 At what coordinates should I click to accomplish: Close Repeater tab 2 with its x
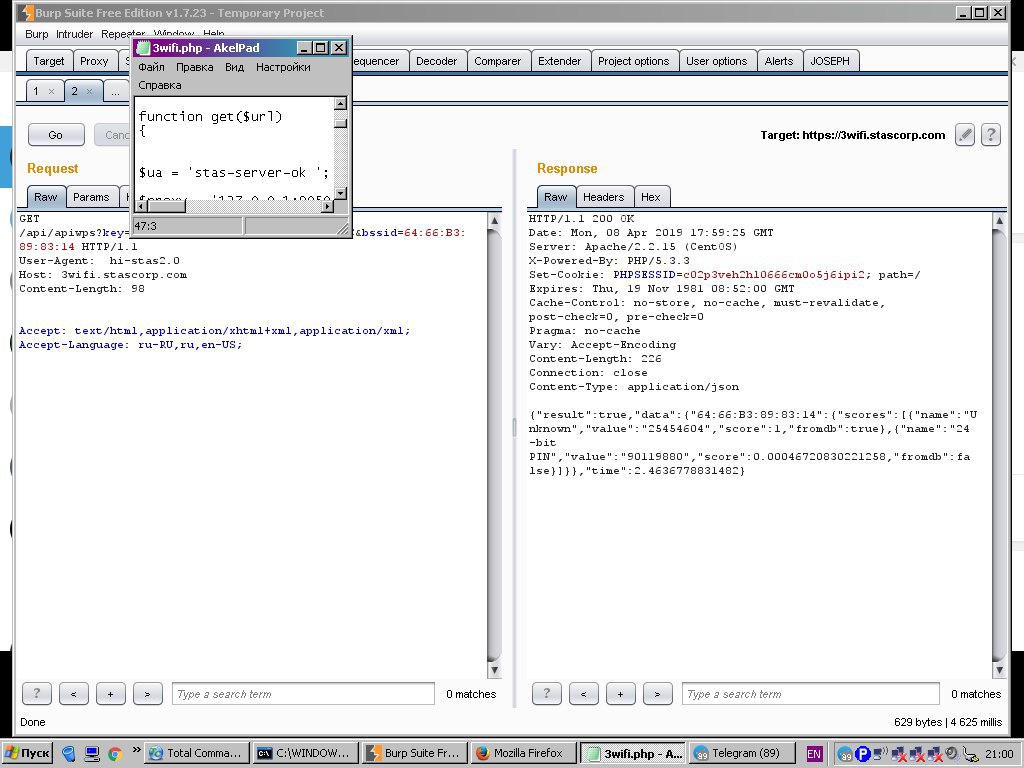[89, 91]
